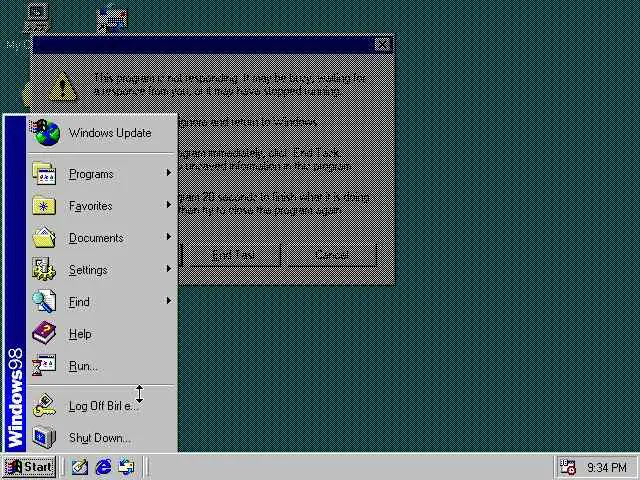The width and height of the screenshot is (640, 480).
Task: Close the not-responding dialog with X
Action: (x=382, y=44)
